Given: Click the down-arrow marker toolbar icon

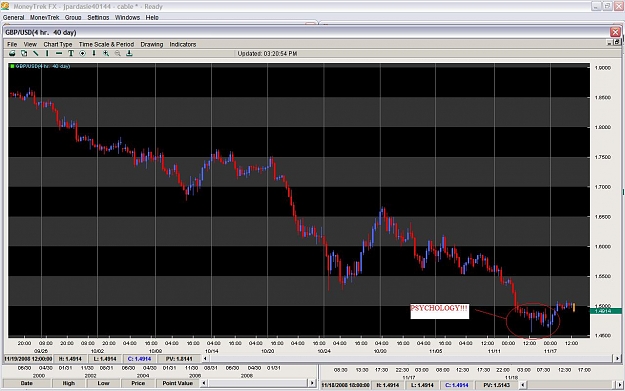Looking at the screenshot, I should (x=94, y=53).
